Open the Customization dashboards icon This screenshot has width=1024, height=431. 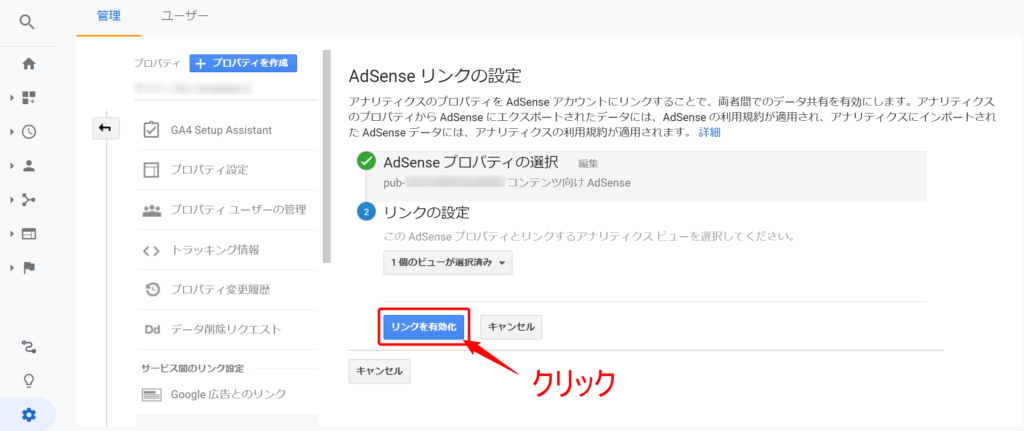29,98
